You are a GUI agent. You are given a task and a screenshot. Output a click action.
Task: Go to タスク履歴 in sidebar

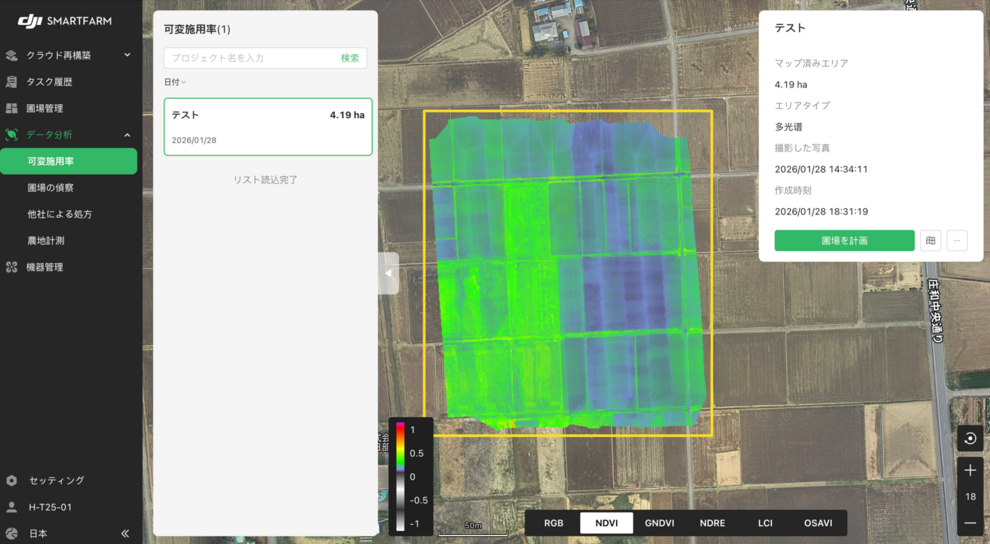(49, 82)
